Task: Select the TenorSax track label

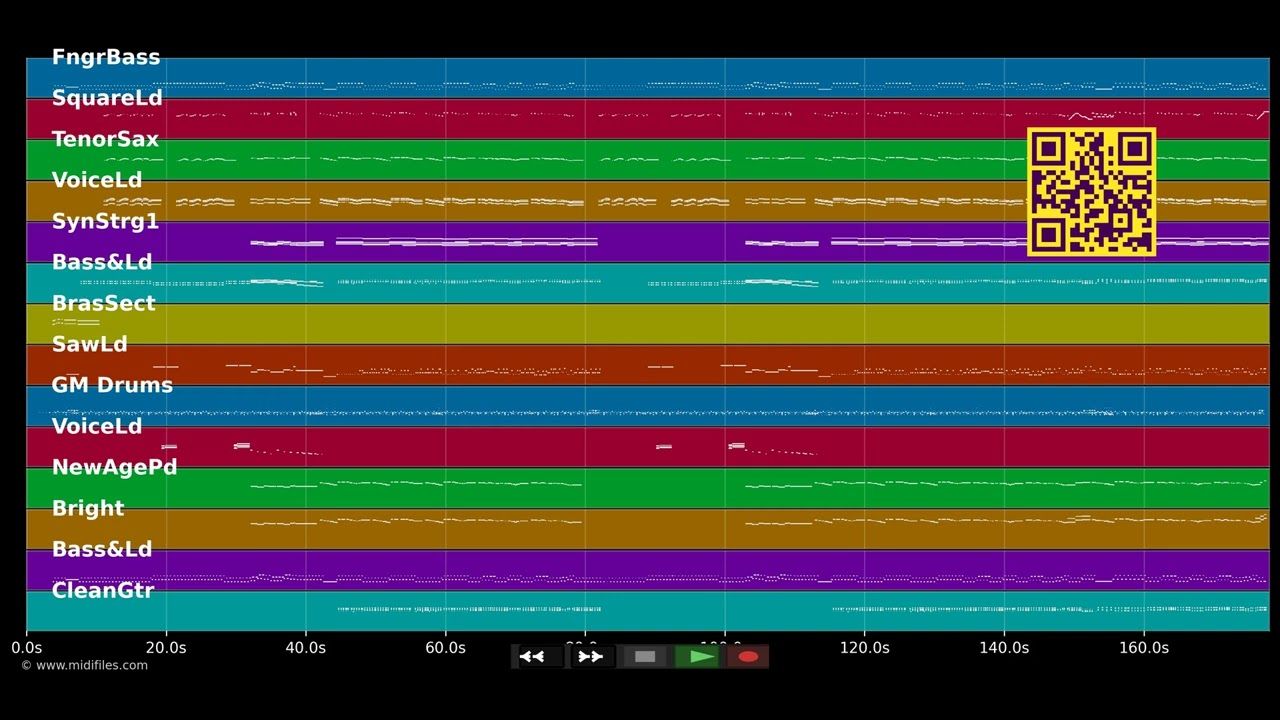Action: (x=105, y=139)
